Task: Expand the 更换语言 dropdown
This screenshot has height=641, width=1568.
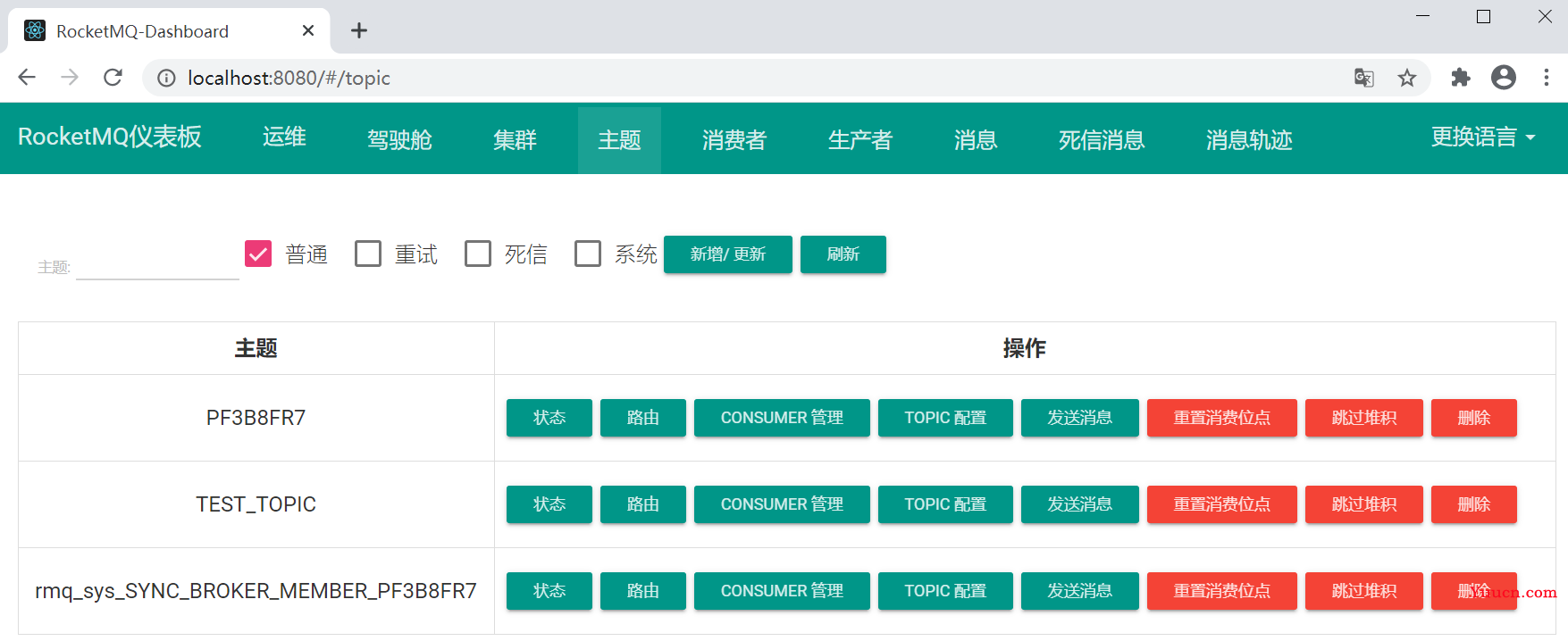Action: 1483,137
